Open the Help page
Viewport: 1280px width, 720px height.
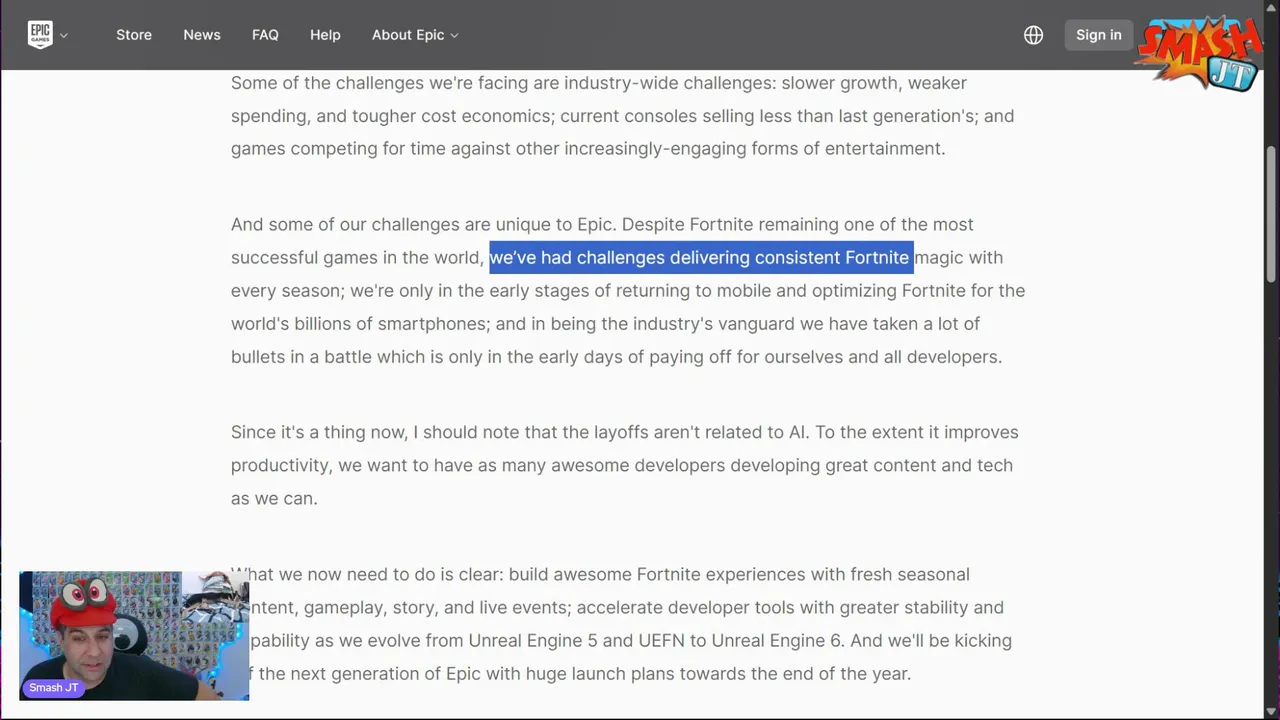pos(325,35)
